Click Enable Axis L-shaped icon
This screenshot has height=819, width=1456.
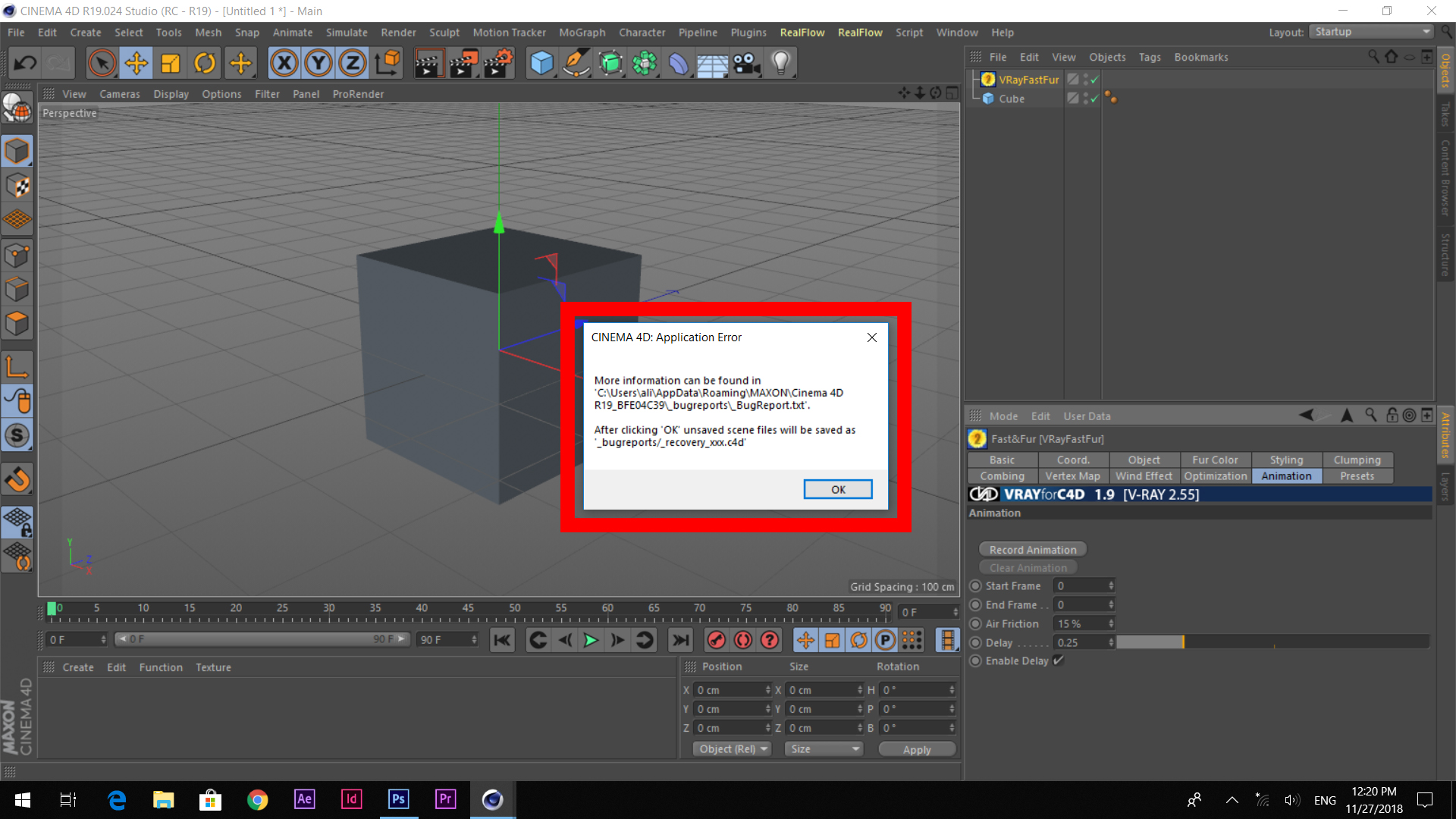pyautogui.click(x=17, y=367)
